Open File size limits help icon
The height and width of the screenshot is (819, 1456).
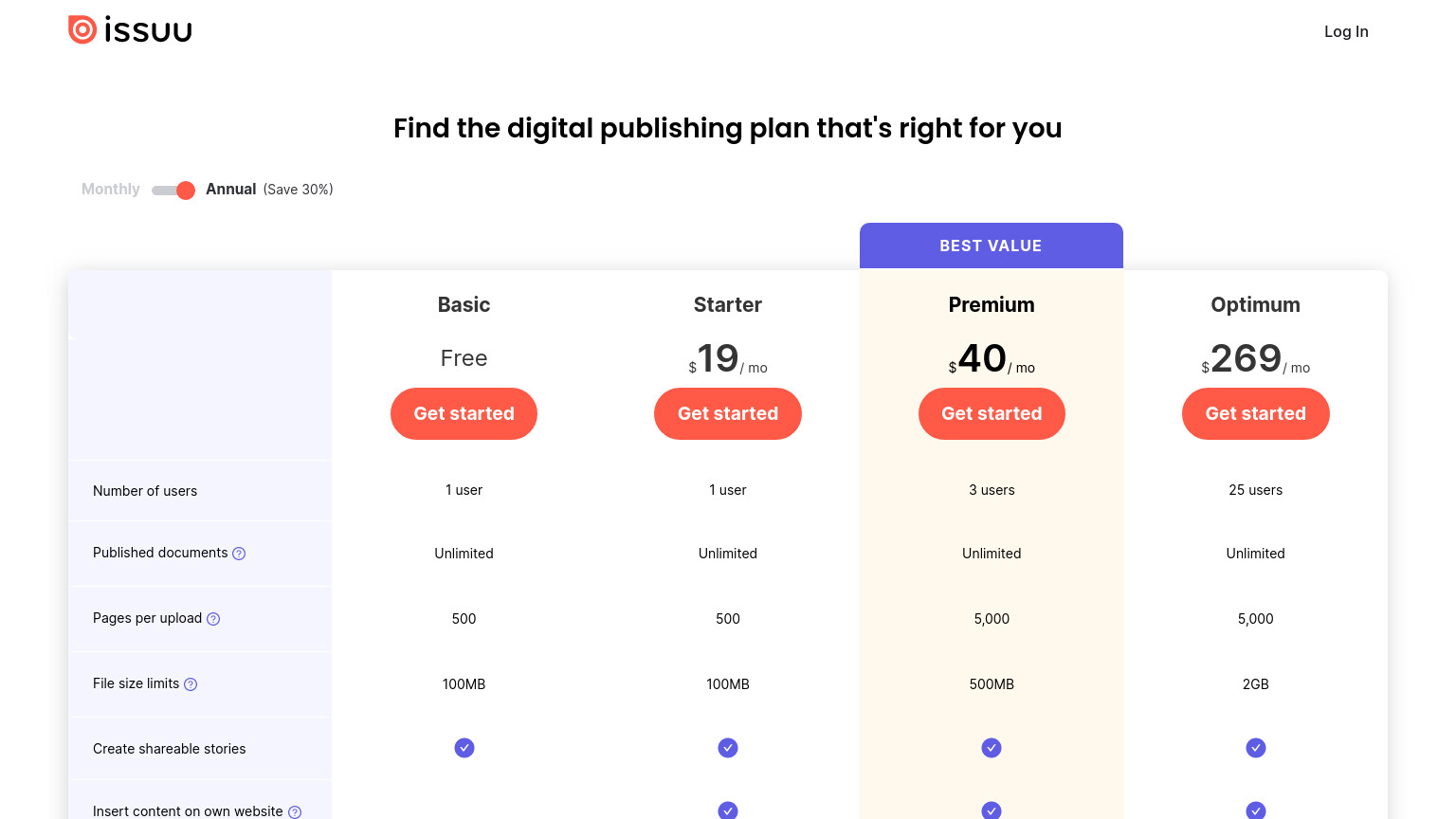[191, 684]
